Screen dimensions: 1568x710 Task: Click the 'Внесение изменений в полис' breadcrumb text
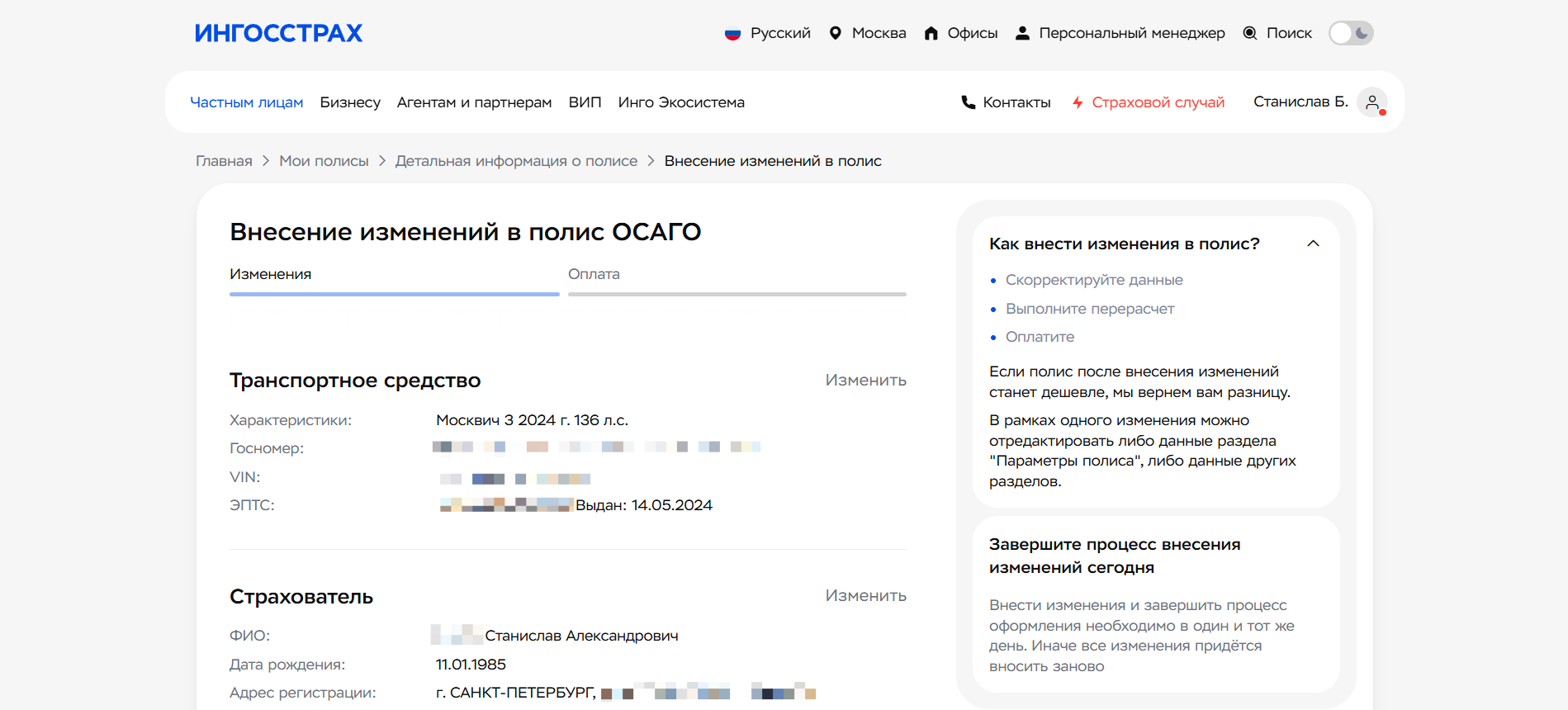click(x=773, y=161)
